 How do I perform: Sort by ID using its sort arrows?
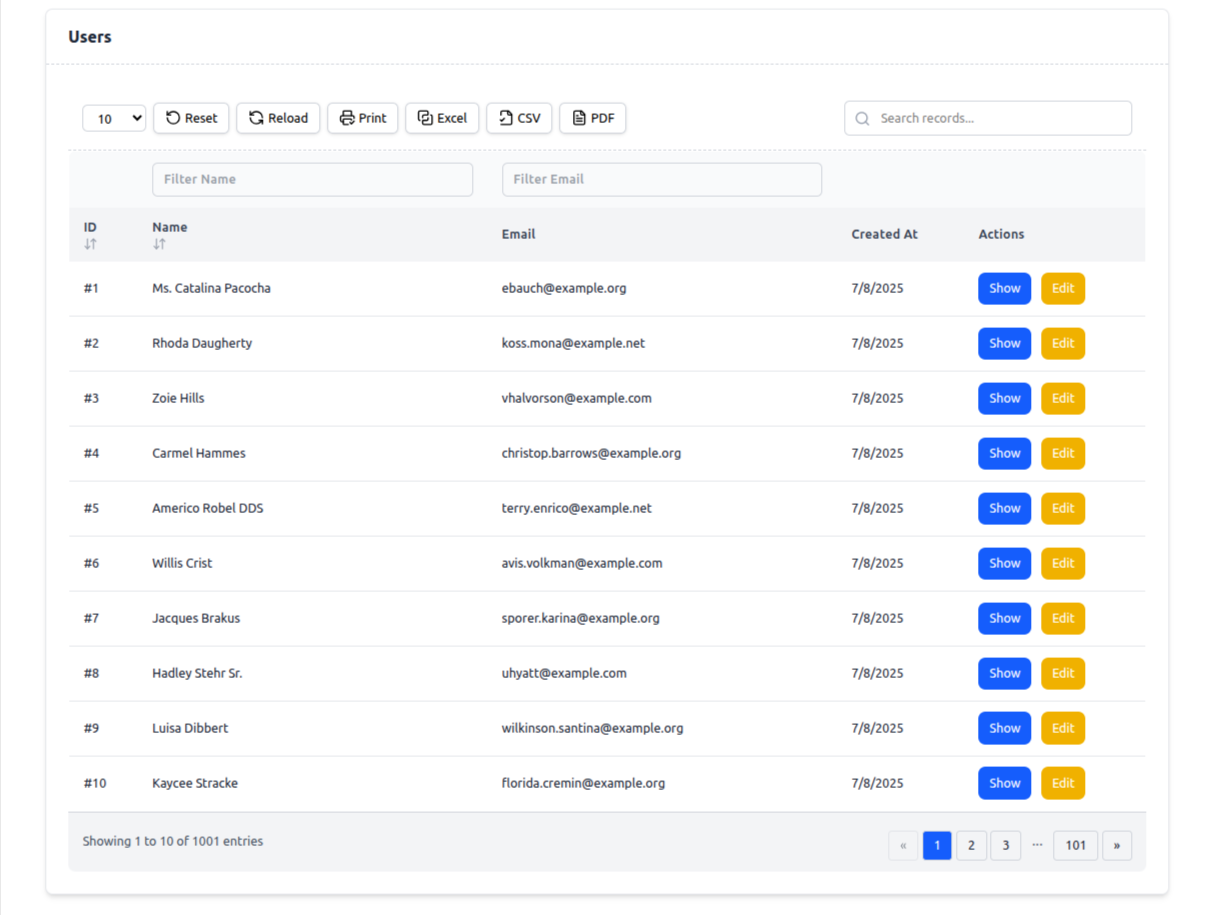(90, 244)
